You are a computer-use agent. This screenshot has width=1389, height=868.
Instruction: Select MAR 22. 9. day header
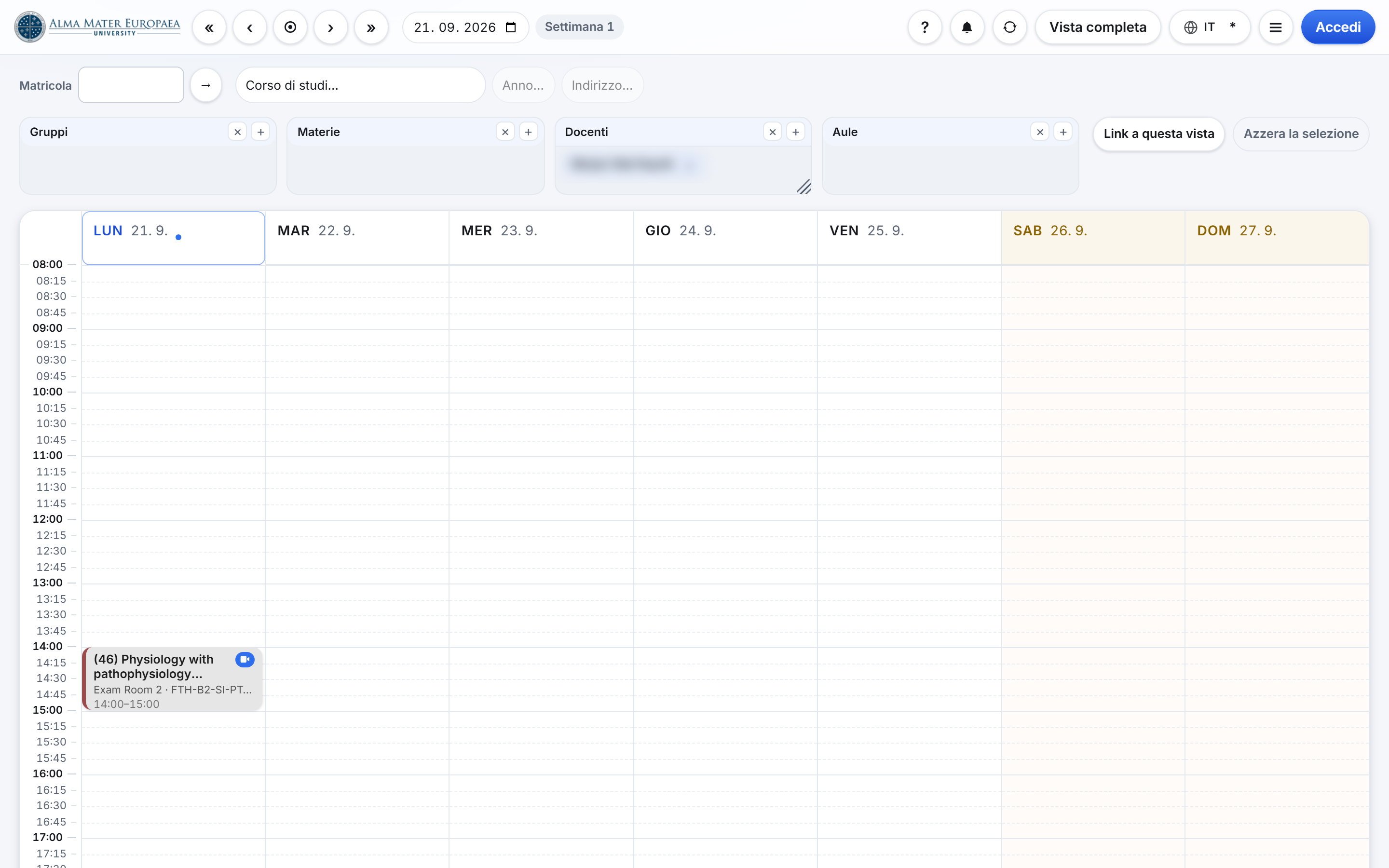point(357,238)
